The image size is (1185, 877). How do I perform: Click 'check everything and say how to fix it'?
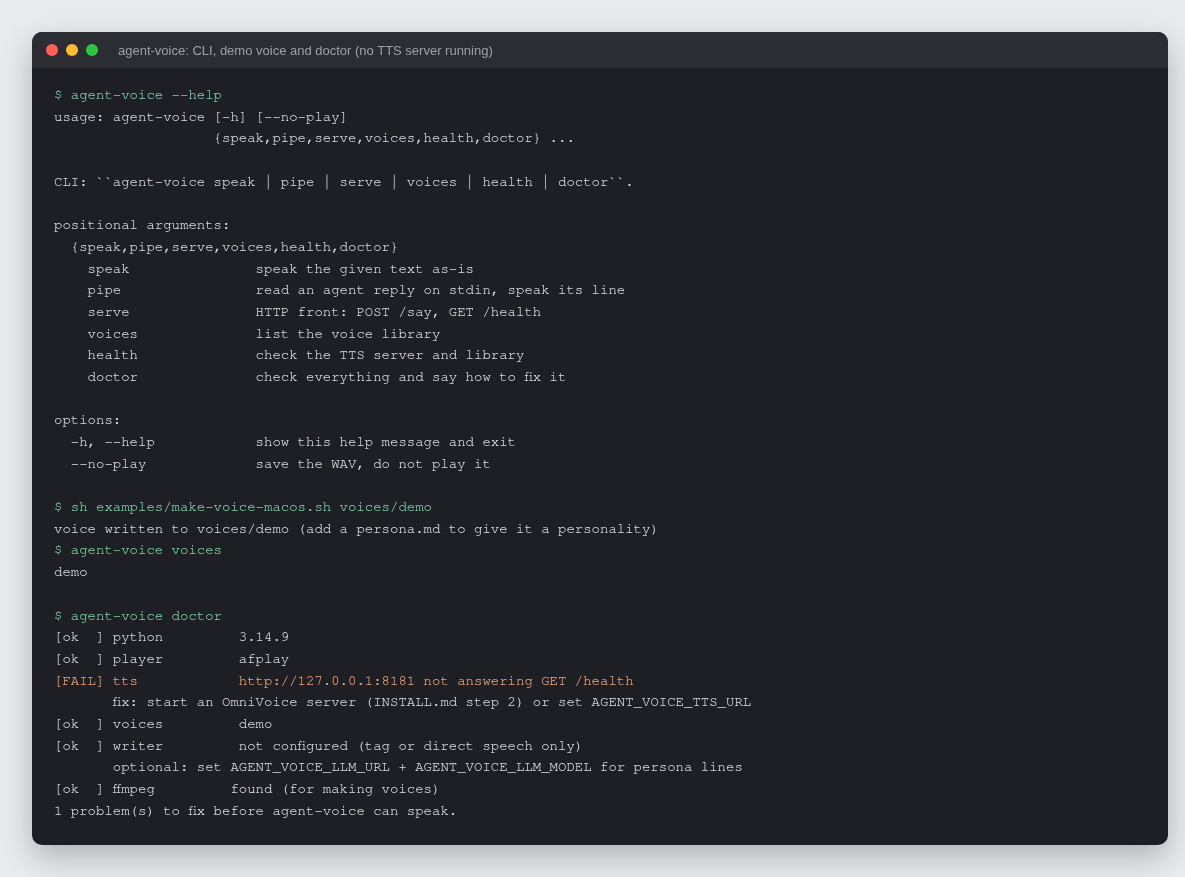(410, 377)
